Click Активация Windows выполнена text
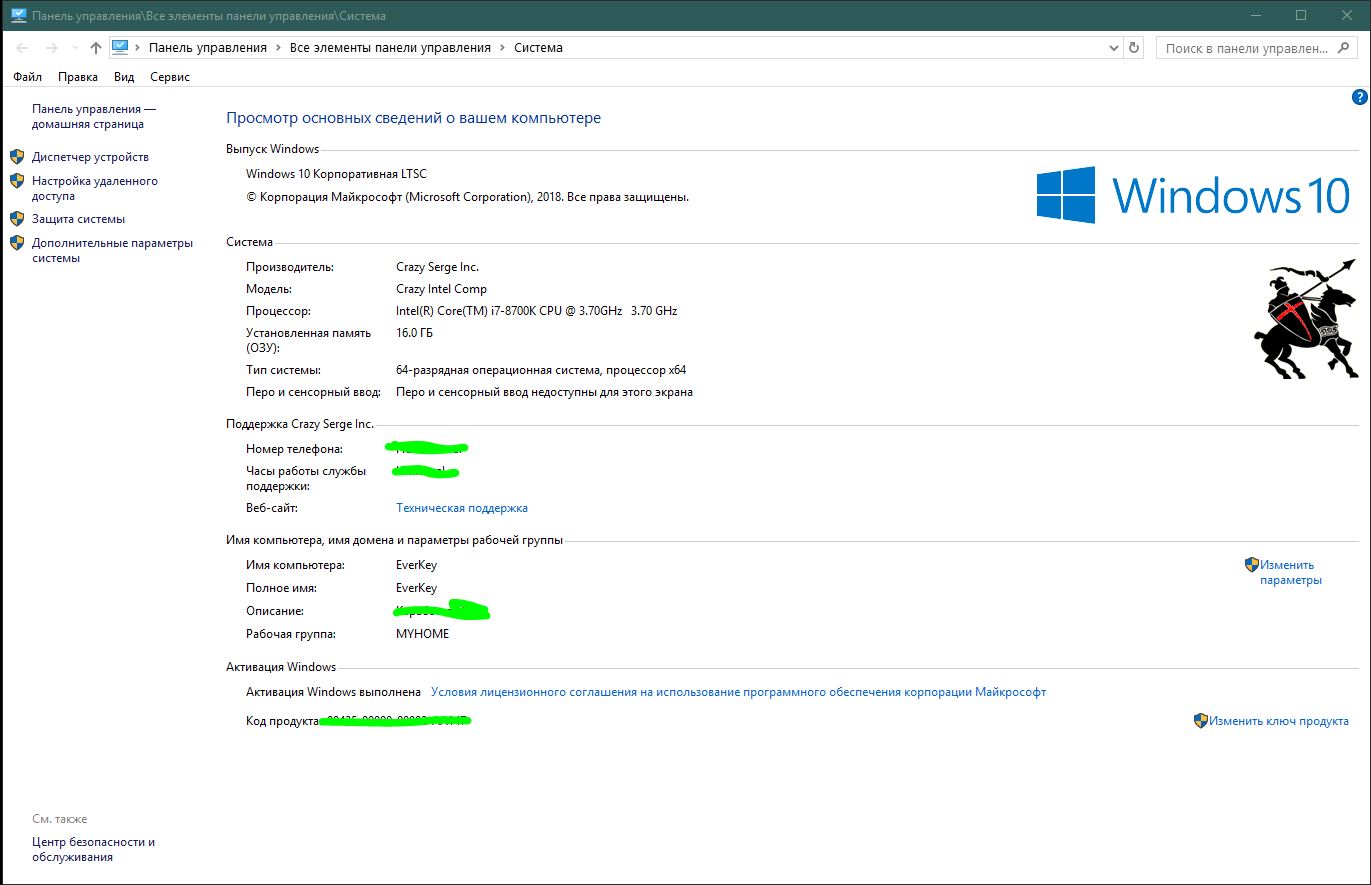 click(333, 692)
